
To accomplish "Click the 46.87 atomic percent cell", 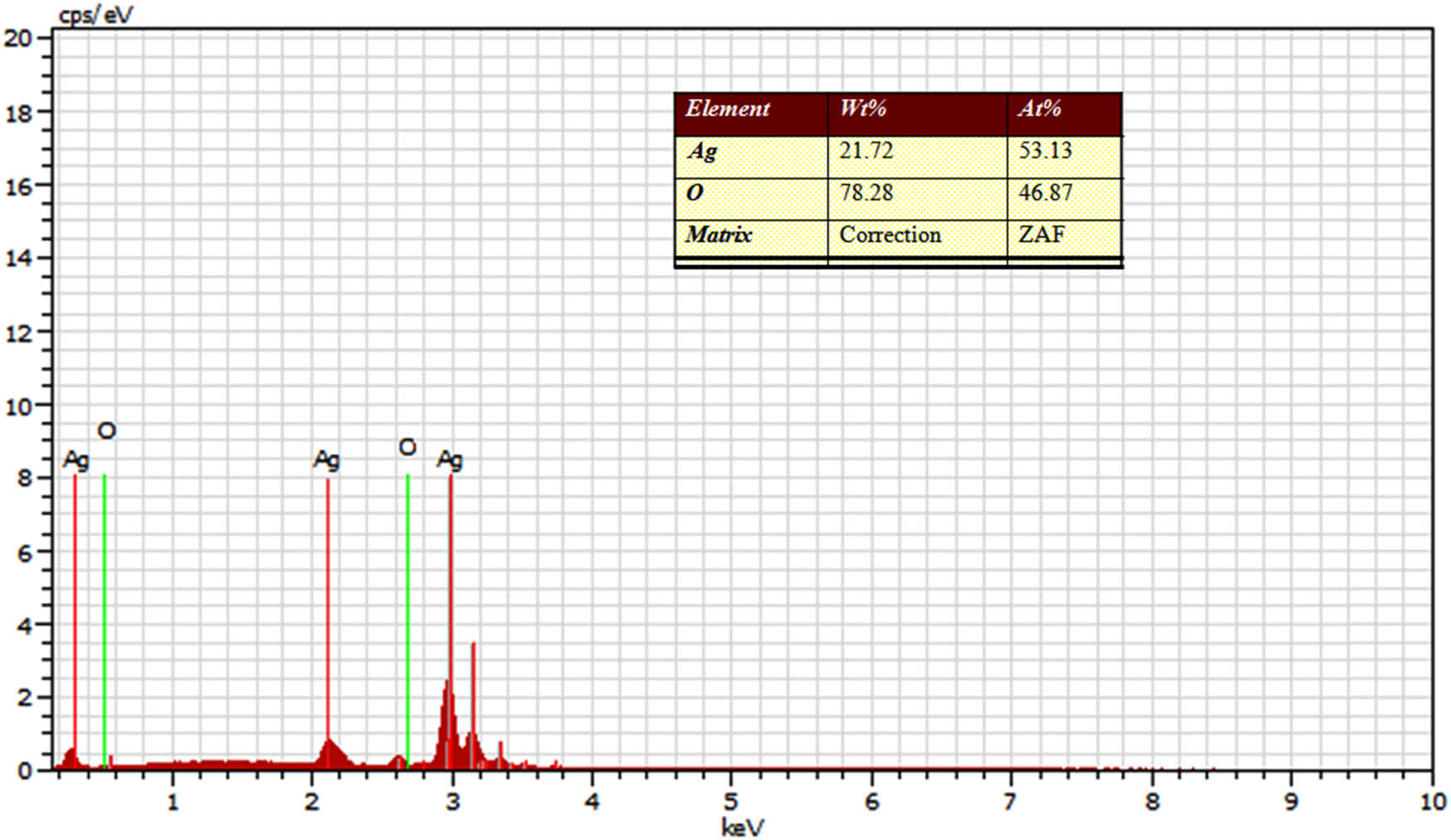I will [x=1045, y=193].
